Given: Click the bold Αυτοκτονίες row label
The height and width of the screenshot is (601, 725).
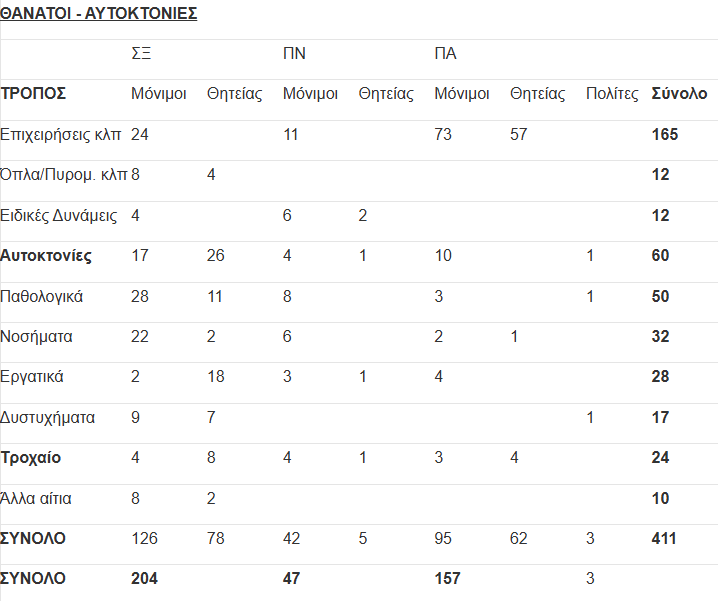Looking at the screenshot, I should pos(46,256).
